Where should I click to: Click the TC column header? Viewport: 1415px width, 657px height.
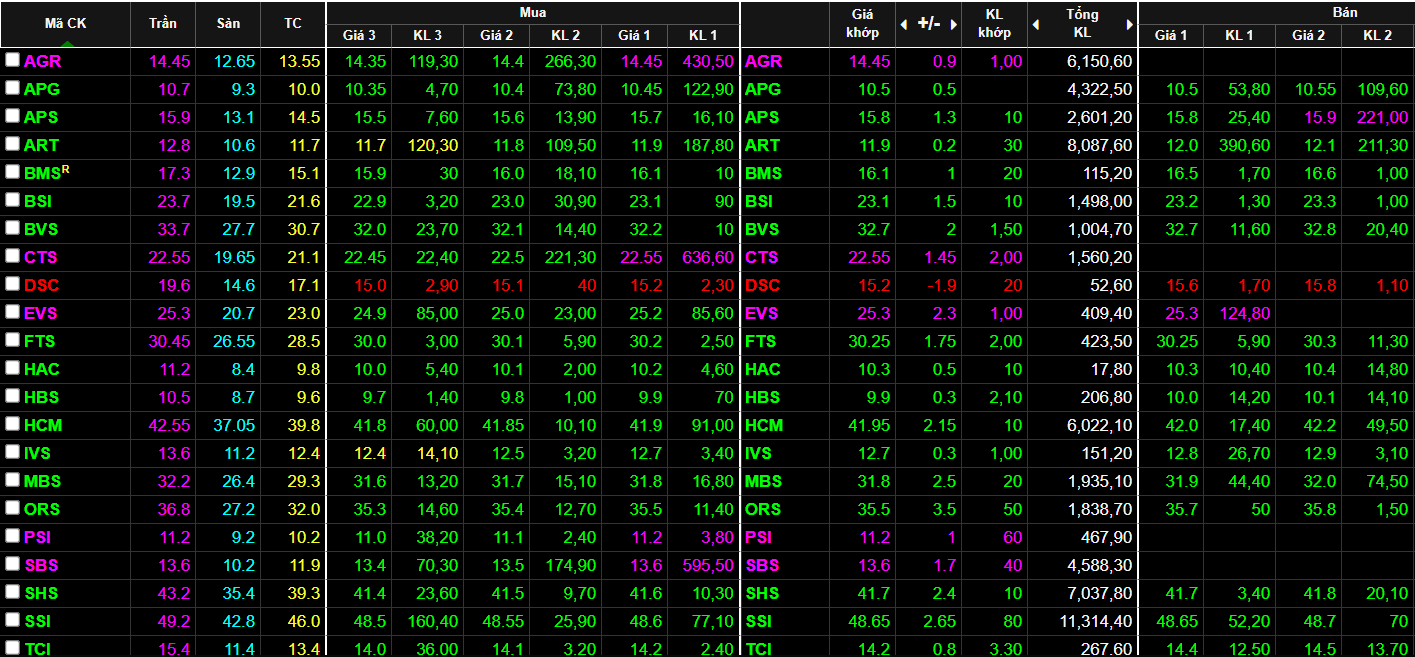(292, 23)
